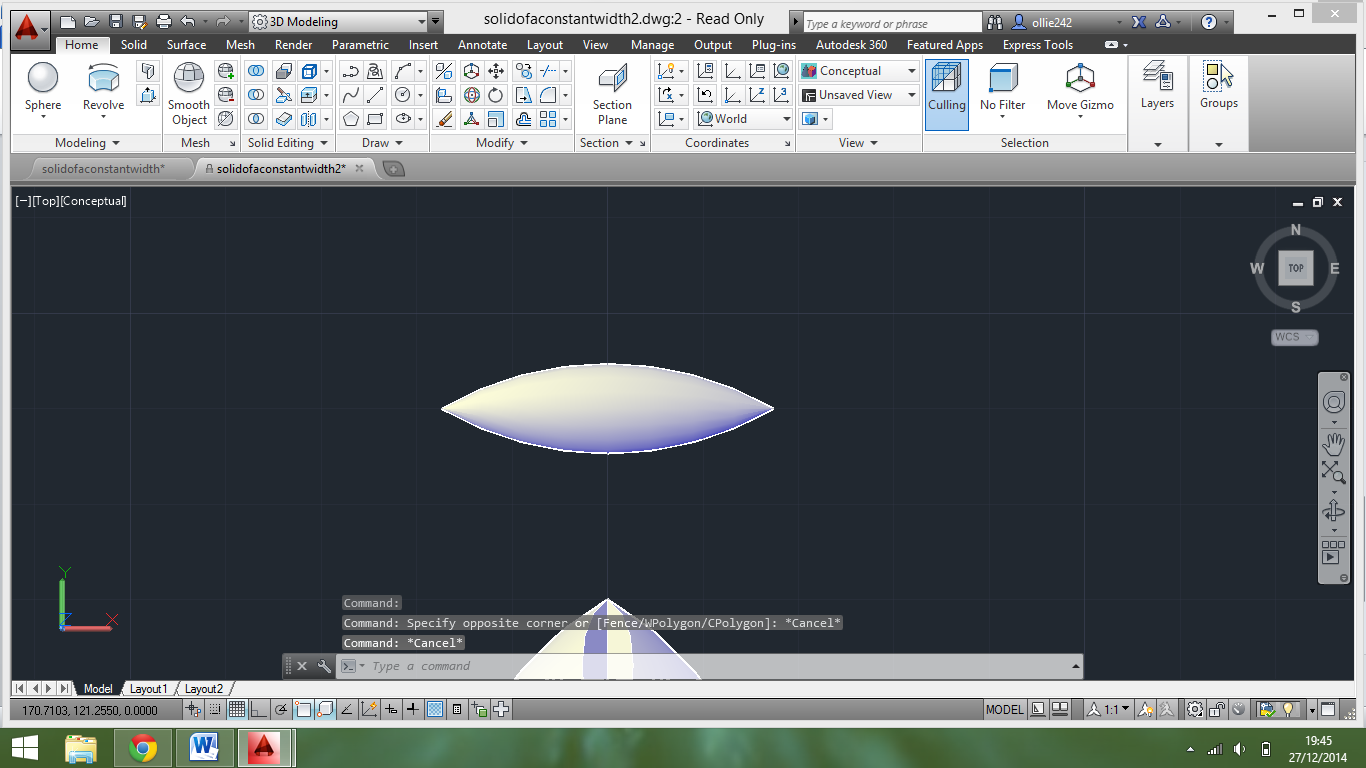Click the Save icon in quick access toolbar
The width and height of the screenshot is (1366, 768).
[x=116, y=21]
